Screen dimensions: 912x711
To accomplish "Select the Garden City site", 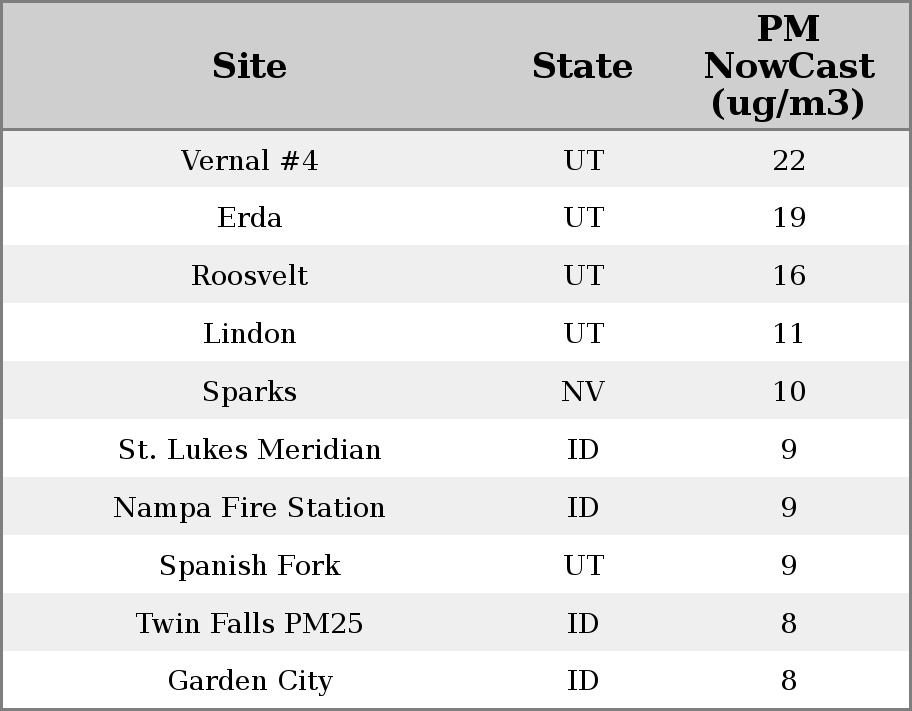I will [x=249, y=681].
